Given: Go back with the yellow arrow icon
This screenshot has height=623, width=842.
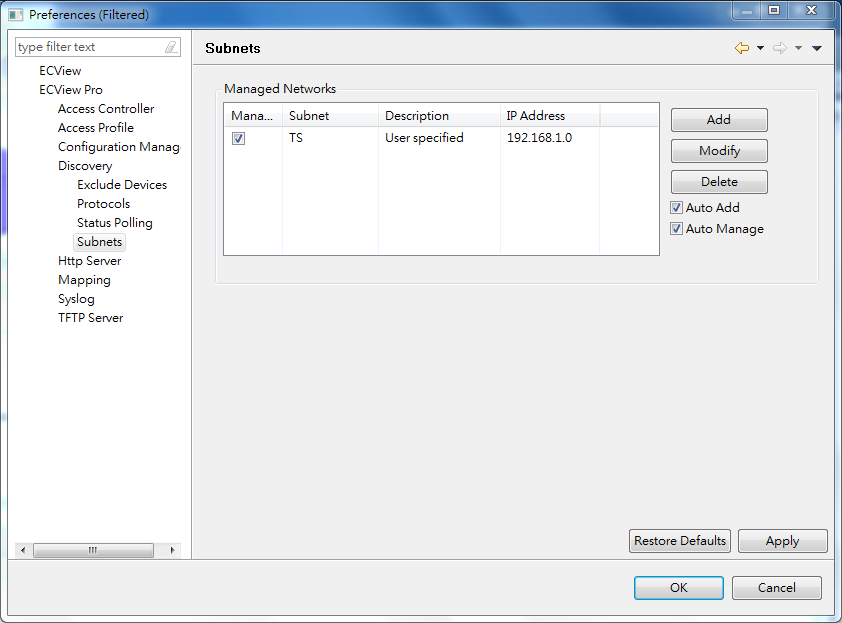Looking at the screenshot, I should click(742, 48).
